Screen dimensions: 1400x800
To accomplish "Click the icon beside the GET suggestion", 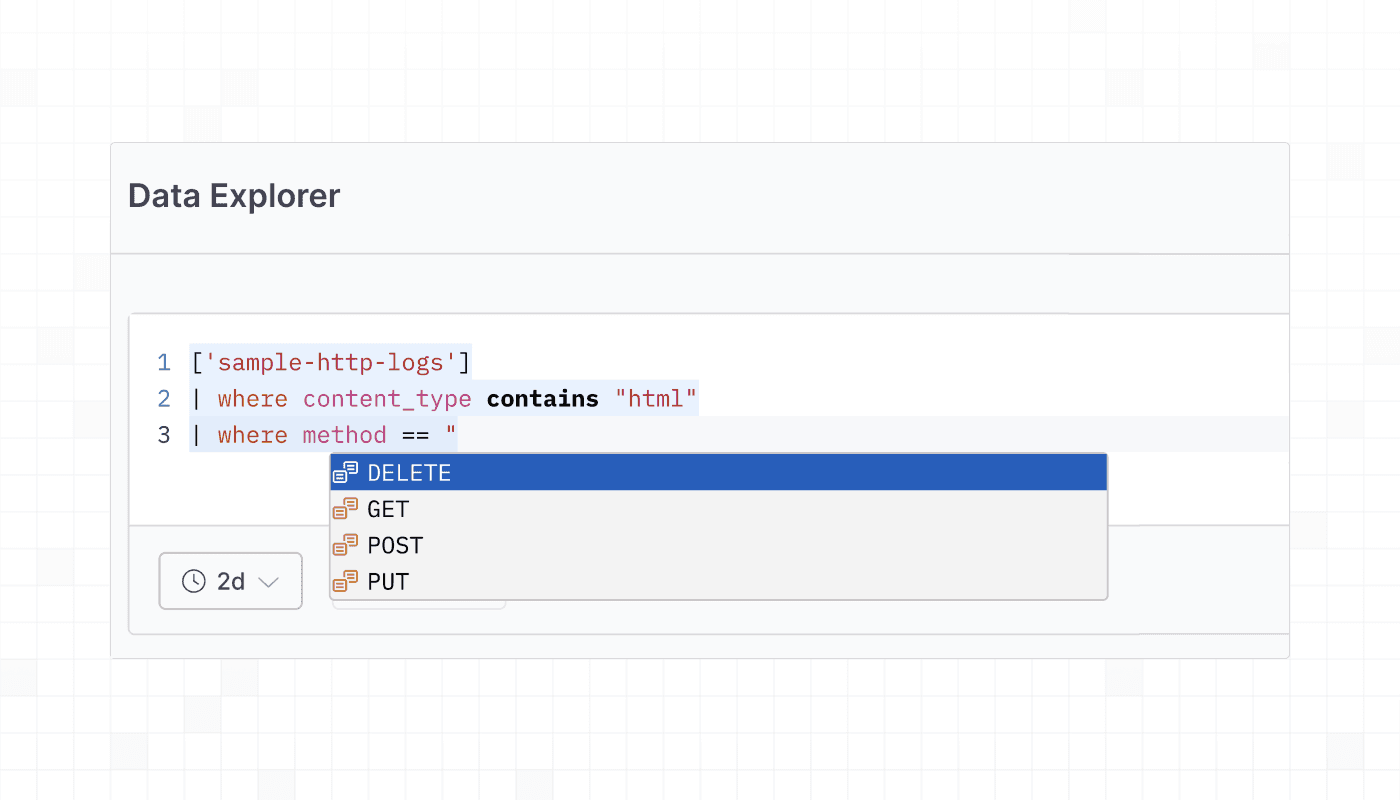I will (345, 509).
